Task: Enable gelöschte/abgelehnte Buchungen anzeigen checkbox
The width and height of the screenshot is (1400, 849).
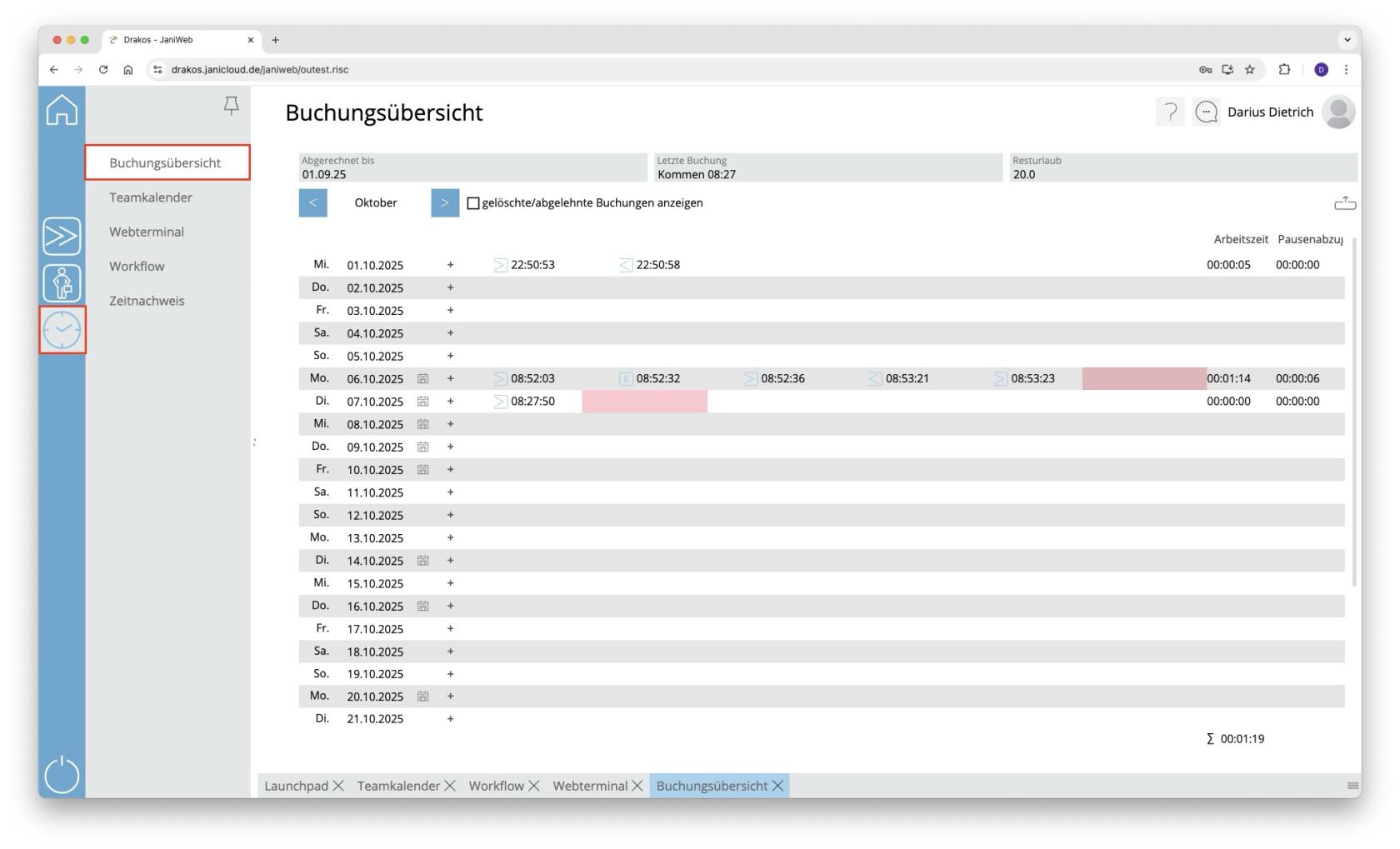Action: (473, 203)
